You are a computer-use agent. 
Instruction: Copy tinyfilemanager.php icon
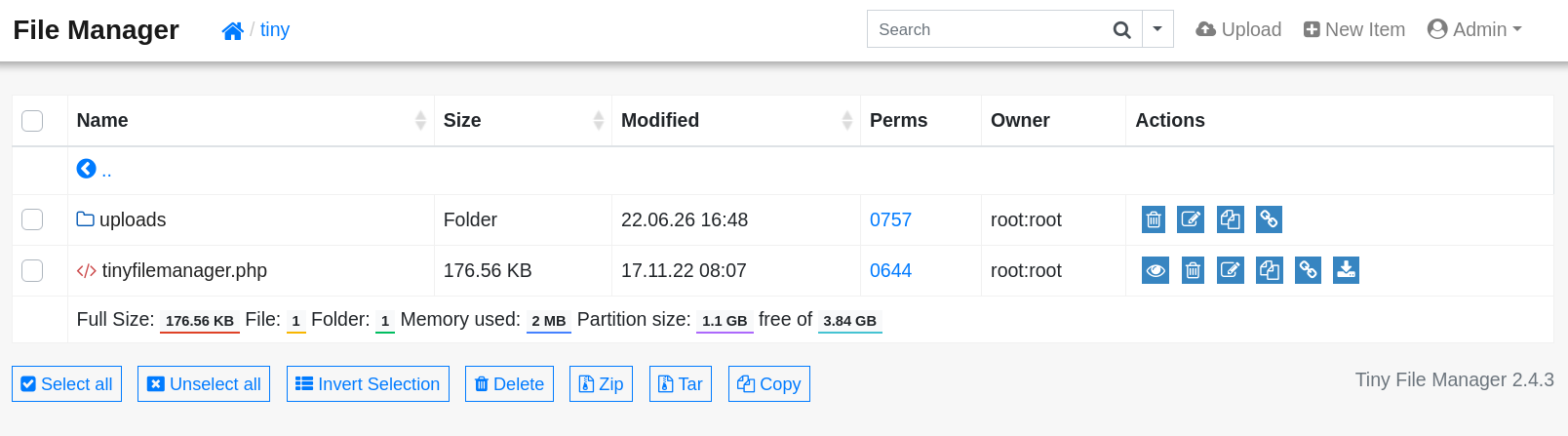click(1270, 270)
